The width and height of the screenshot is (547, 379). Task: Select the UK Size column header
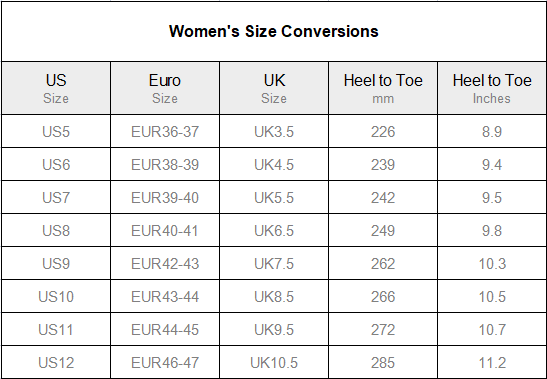pyautogui.click(x=274, y=88)
